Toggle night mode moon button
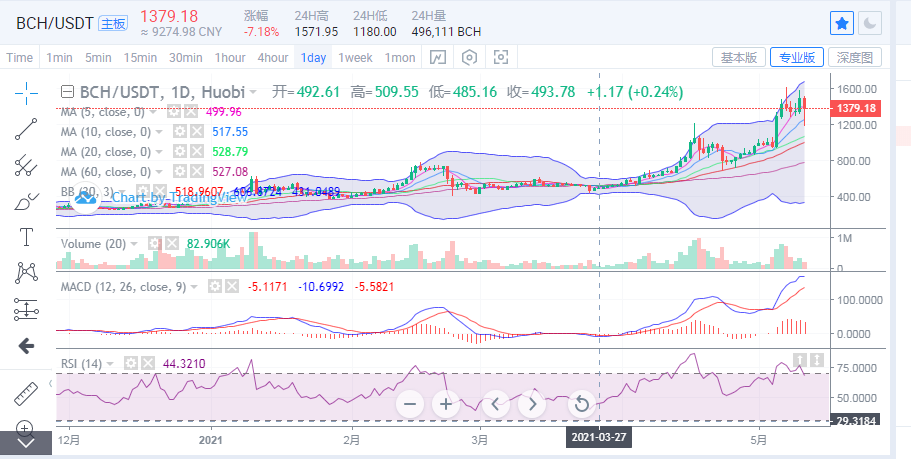911x459 pixels. coord(871,22)
